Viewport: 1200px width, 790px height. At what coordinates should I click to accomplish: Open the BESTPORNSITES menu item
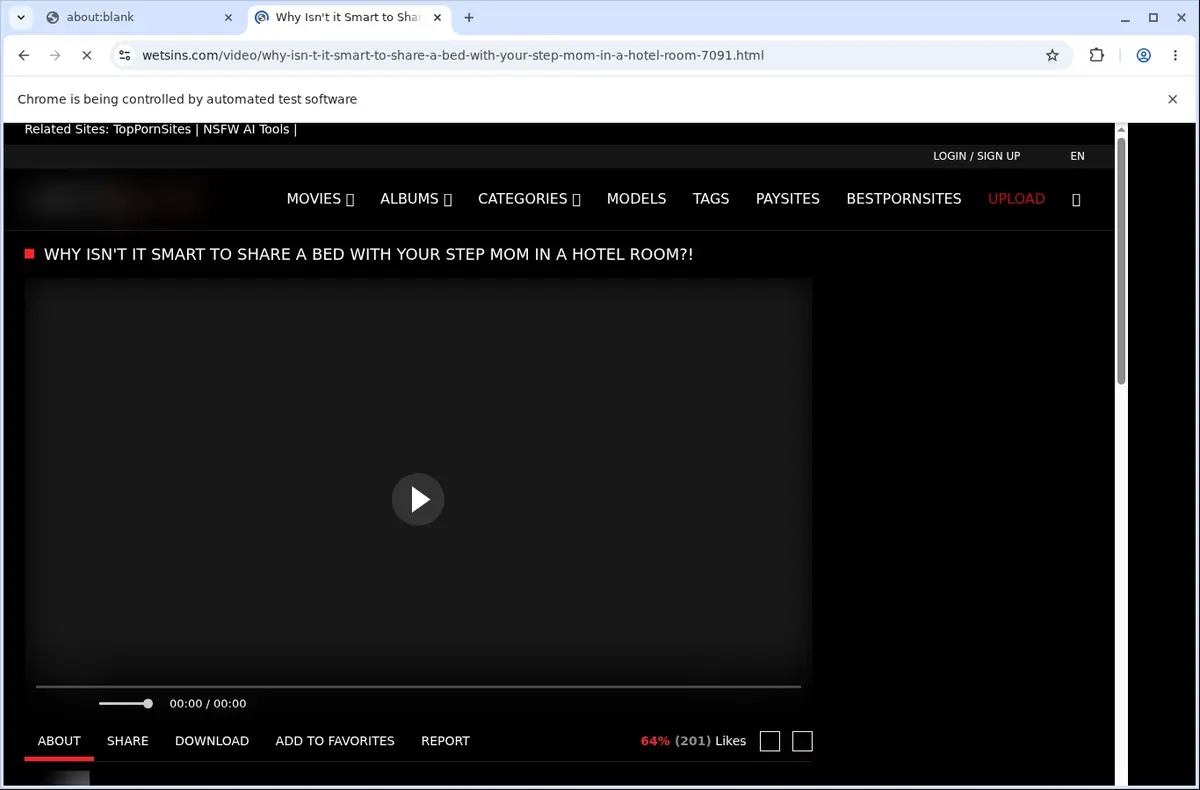(904, 199)
